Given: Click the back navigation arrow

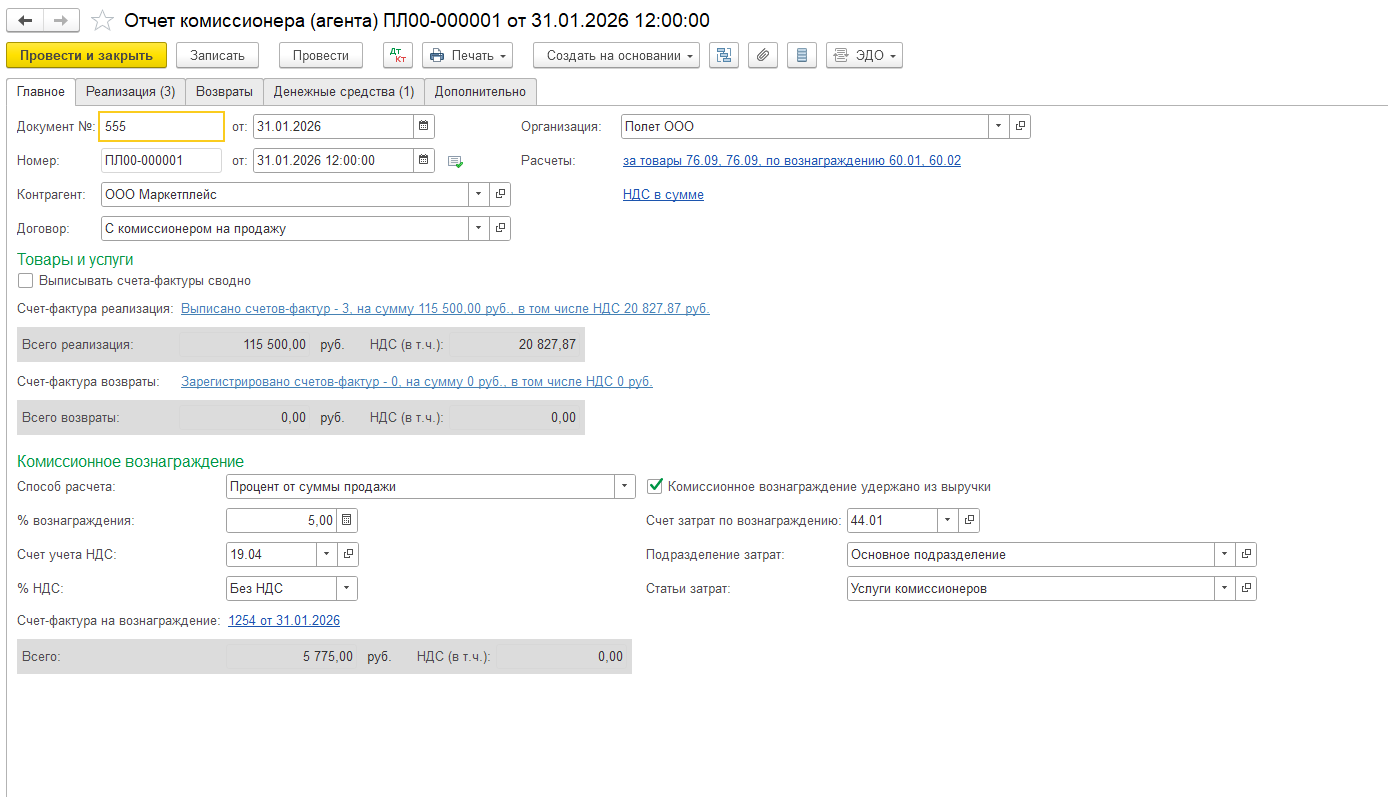Looking at the screenshot, I should click(x=25, y=21).
